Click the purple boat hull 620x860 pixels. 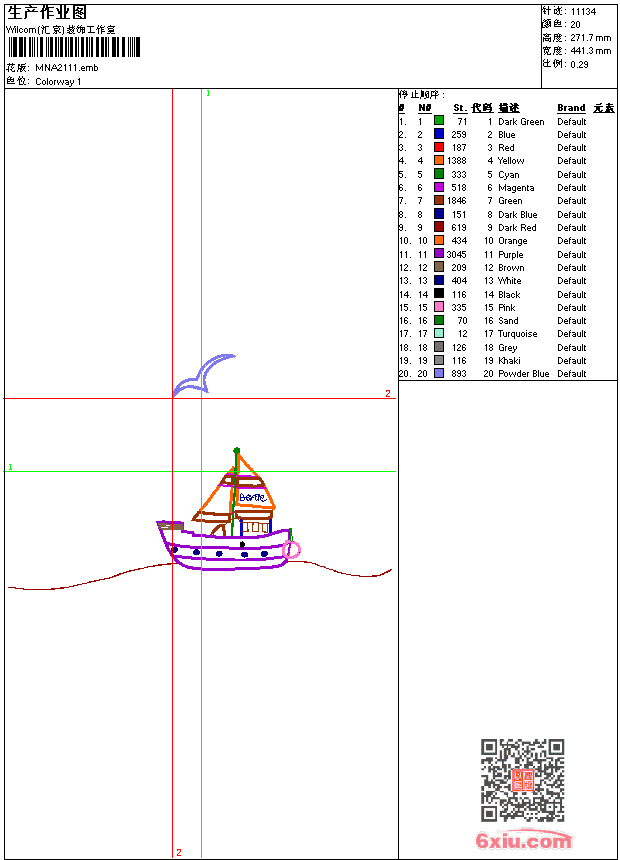point(224,548)
